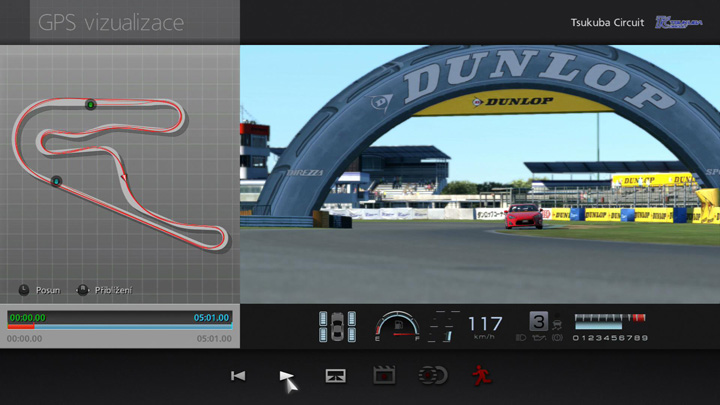This screenshot has height=405, width=720.
Task: Click the red running man exit icon
Action: click(481, 376)
